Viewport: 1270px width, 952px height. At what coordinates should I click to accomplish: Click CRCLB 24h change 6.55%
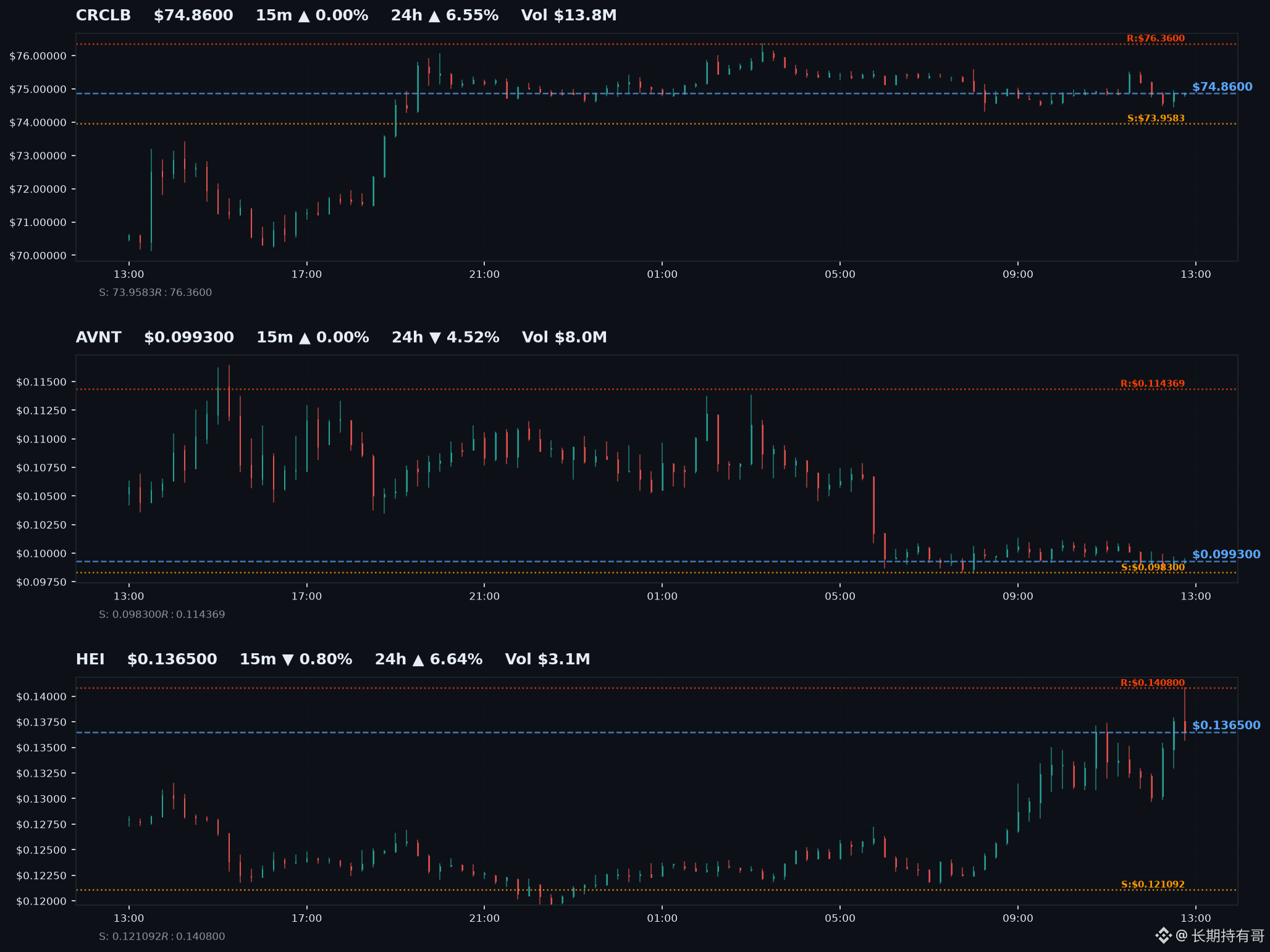point(445,15)
